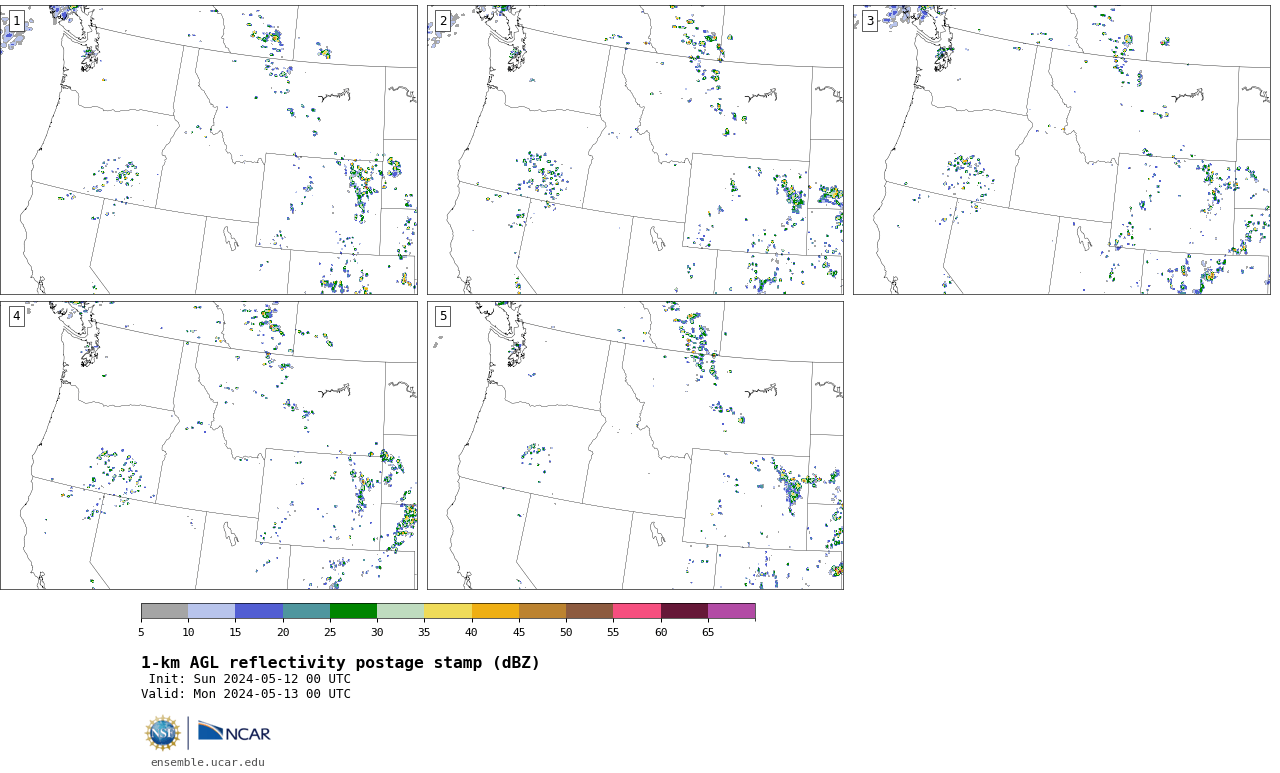Click the member number 1 label box
Image resolution: width=1280 pixels, height=773 pixels.
(16, 21)
